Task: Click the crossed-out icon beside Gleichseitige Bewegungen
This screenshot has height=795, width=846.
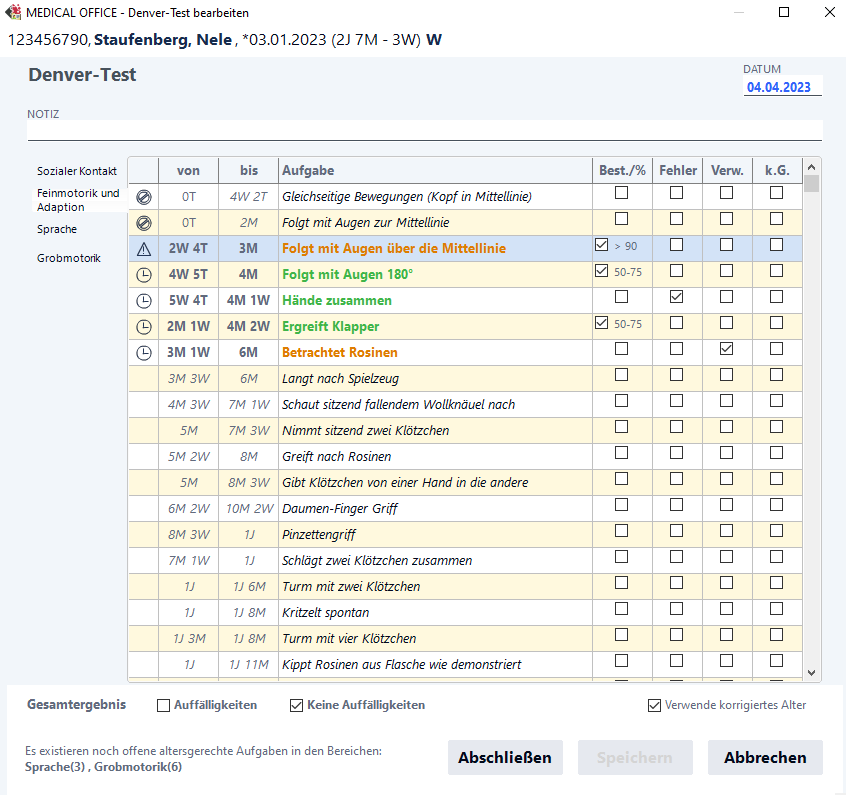Action: click(x=143, y=197)
